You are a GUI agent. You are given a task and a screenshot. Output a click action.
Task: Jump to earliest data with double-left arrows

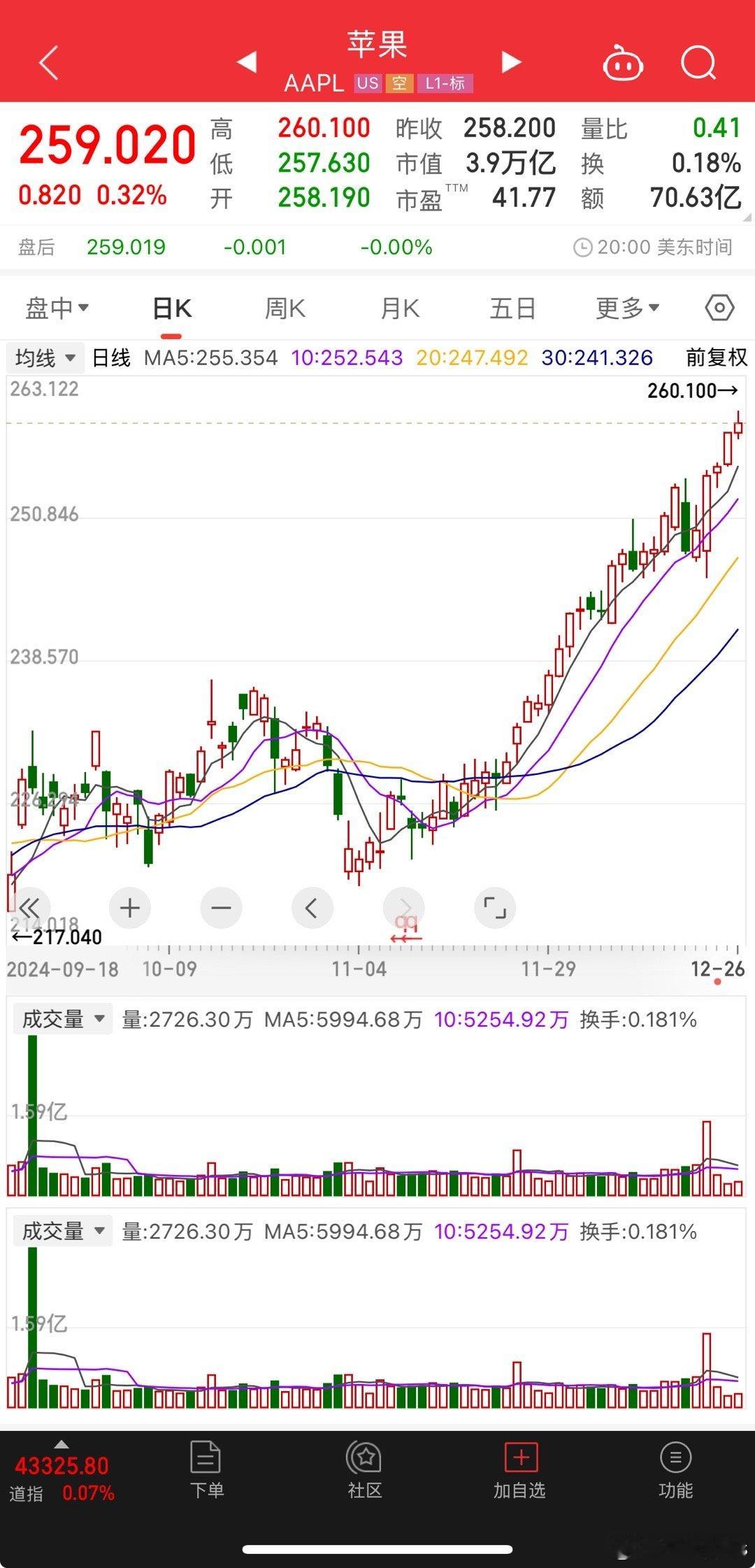(x=29, y=908)
